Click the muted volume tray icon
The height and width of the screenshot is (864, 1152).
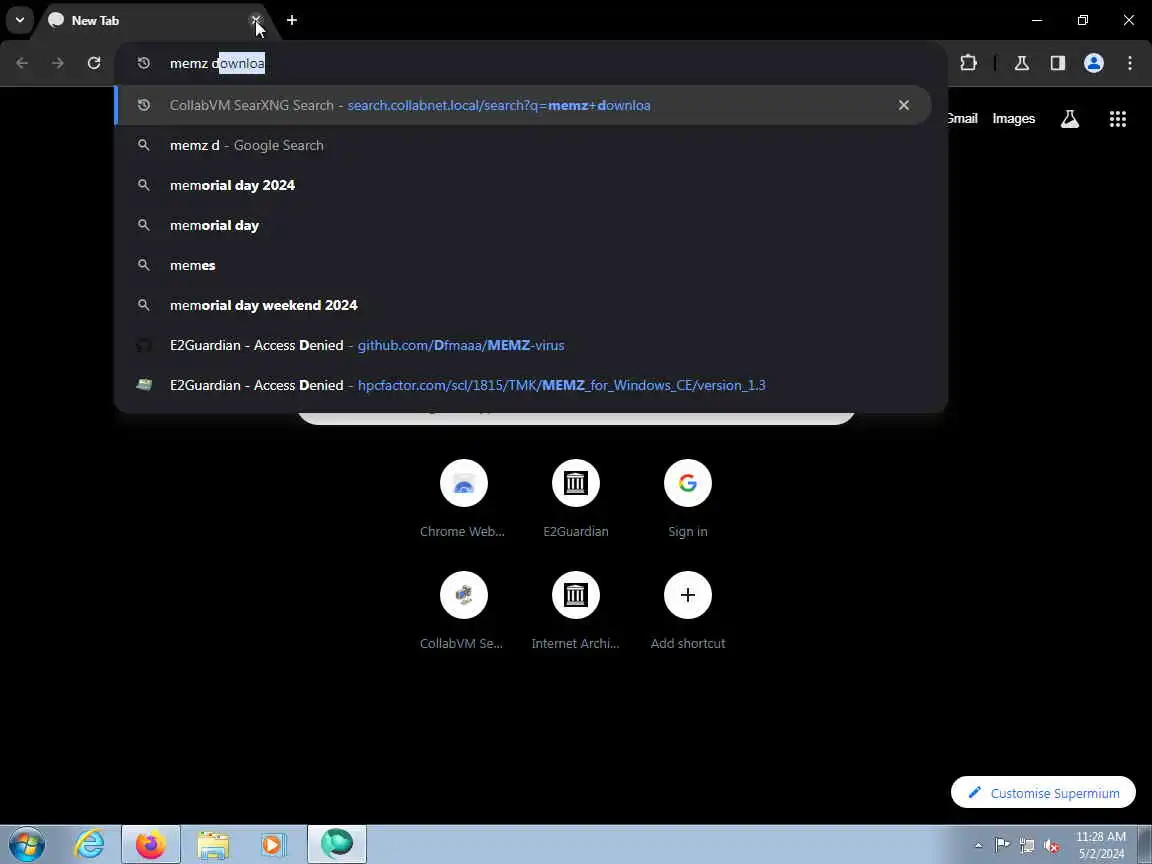coord(1051,846)
